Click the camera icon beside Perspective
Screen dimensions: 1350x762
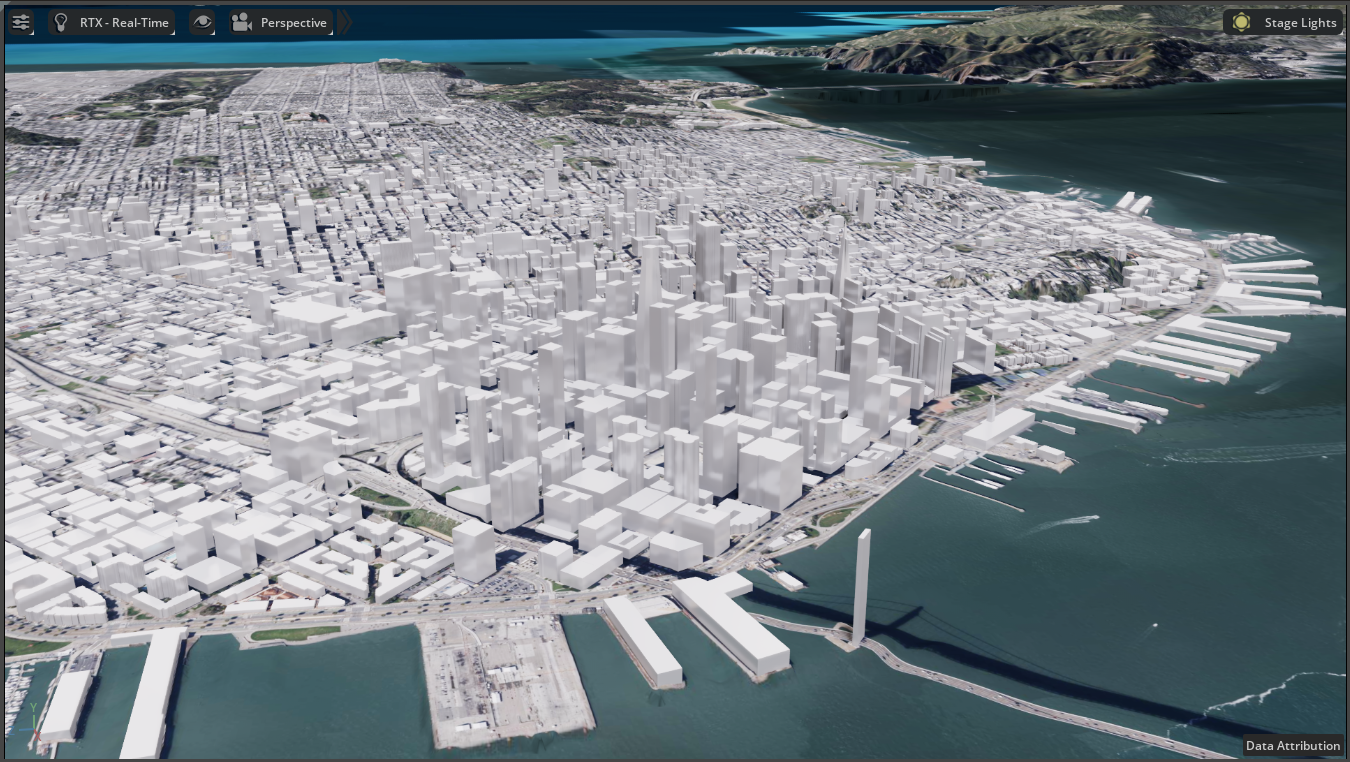pos(240,22)
